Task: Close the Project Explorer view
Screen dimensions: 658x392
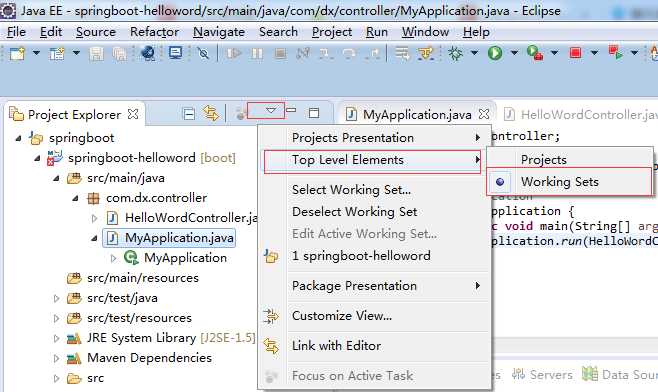Action: [x=133, y=114]
